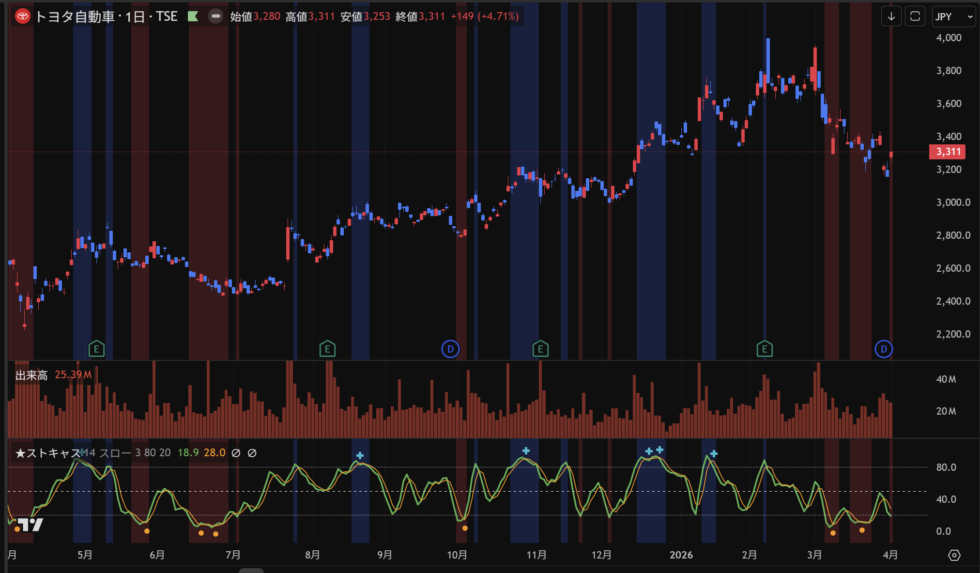Image resolution: width=980 pixels, height=573 pixels.
Task: Click the down-arrow button beside the JPY selector
Action: [x=891, y=16]
